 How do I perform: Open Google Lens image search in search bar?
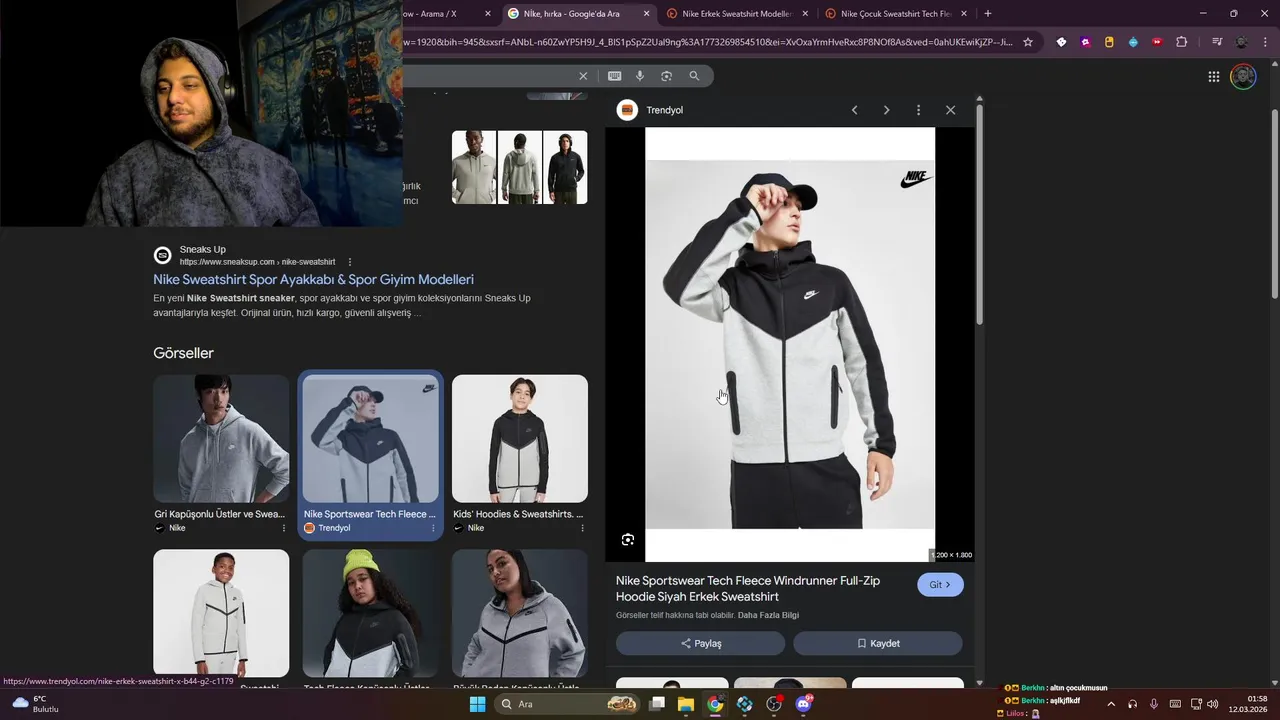coord(666,76)
